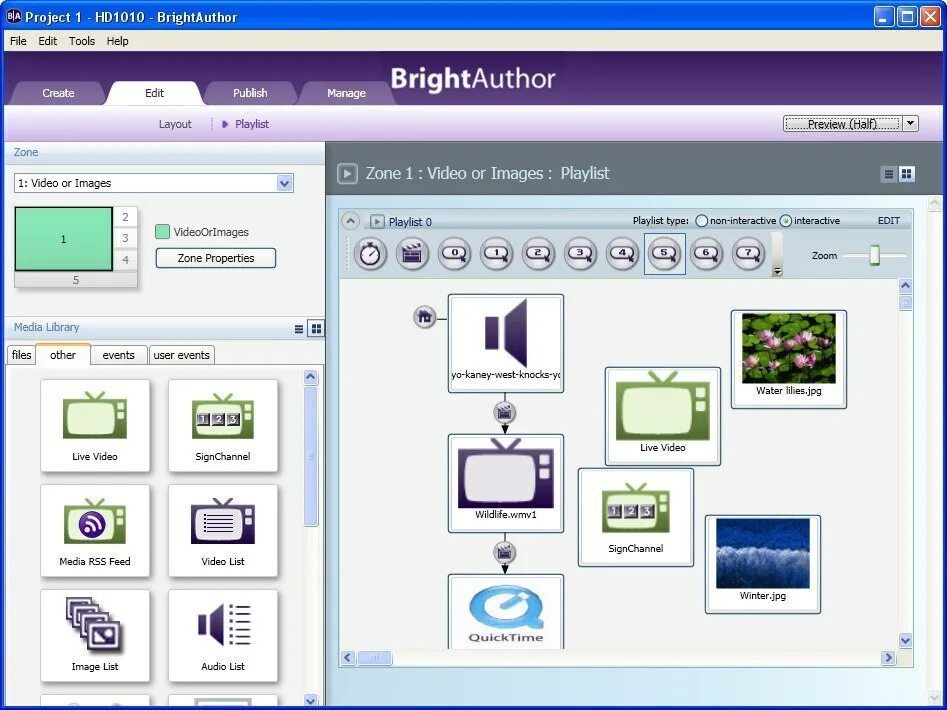Viewport: 947px width, 710px height.
Task: Switch playlist panel to grid view
Action: [907, 174]
